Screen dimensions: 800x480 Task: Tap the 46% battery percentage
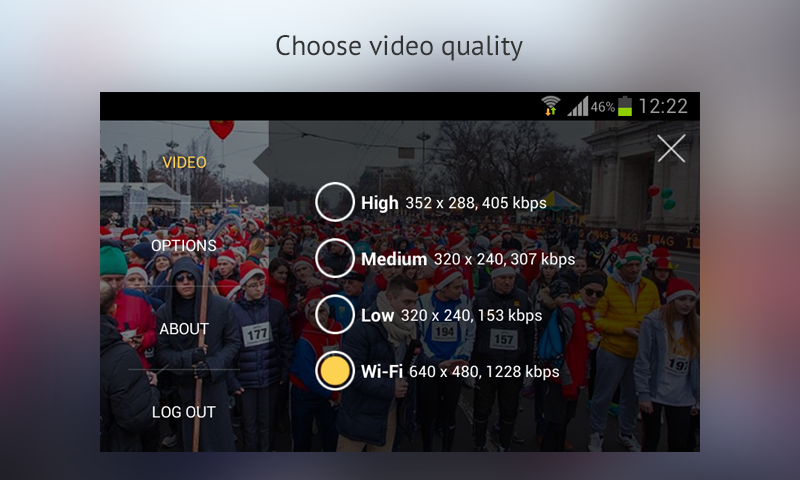(603, 107)
